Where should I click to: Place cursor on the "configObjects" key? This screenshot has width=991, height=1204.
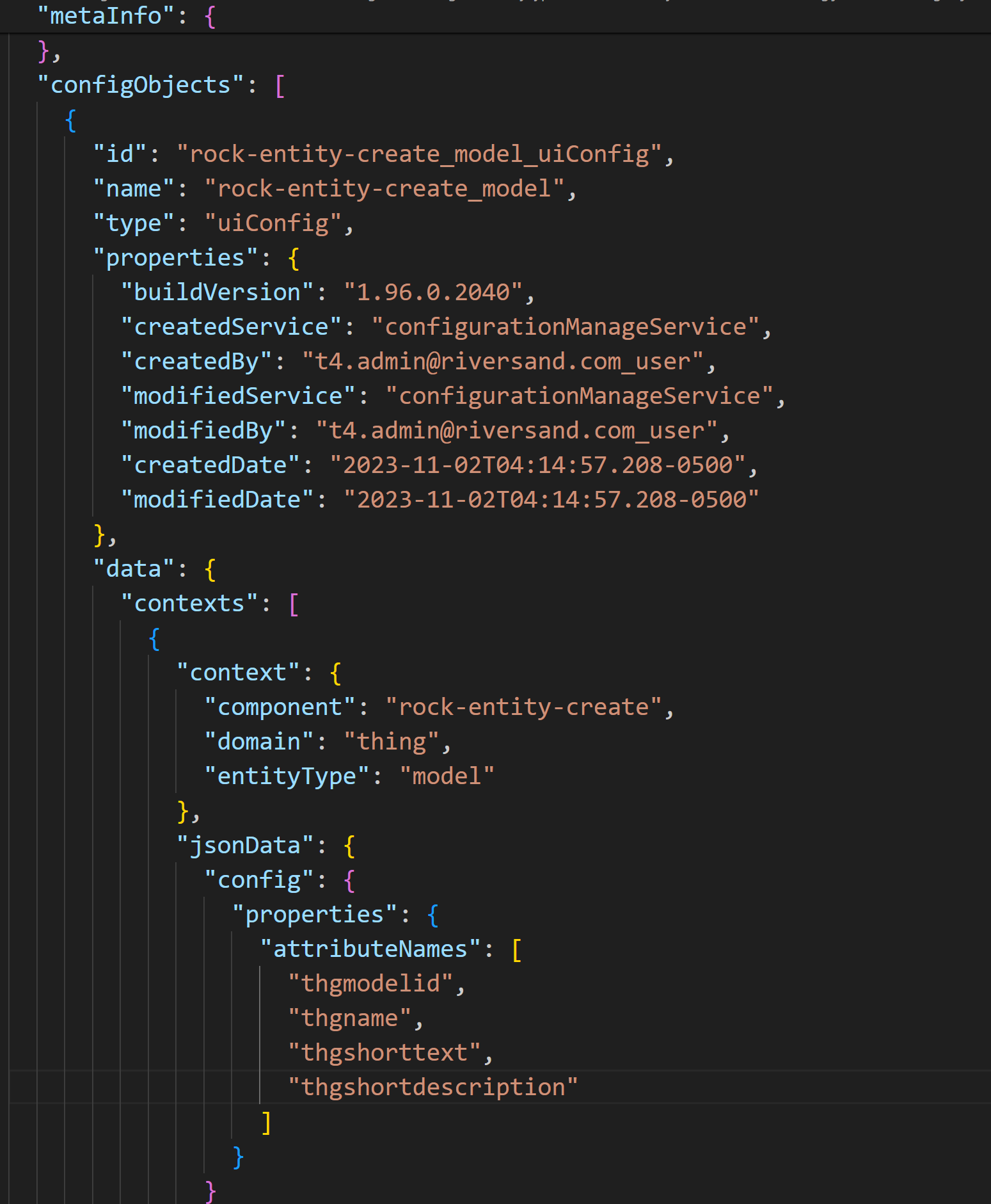(x=140, y=85)
